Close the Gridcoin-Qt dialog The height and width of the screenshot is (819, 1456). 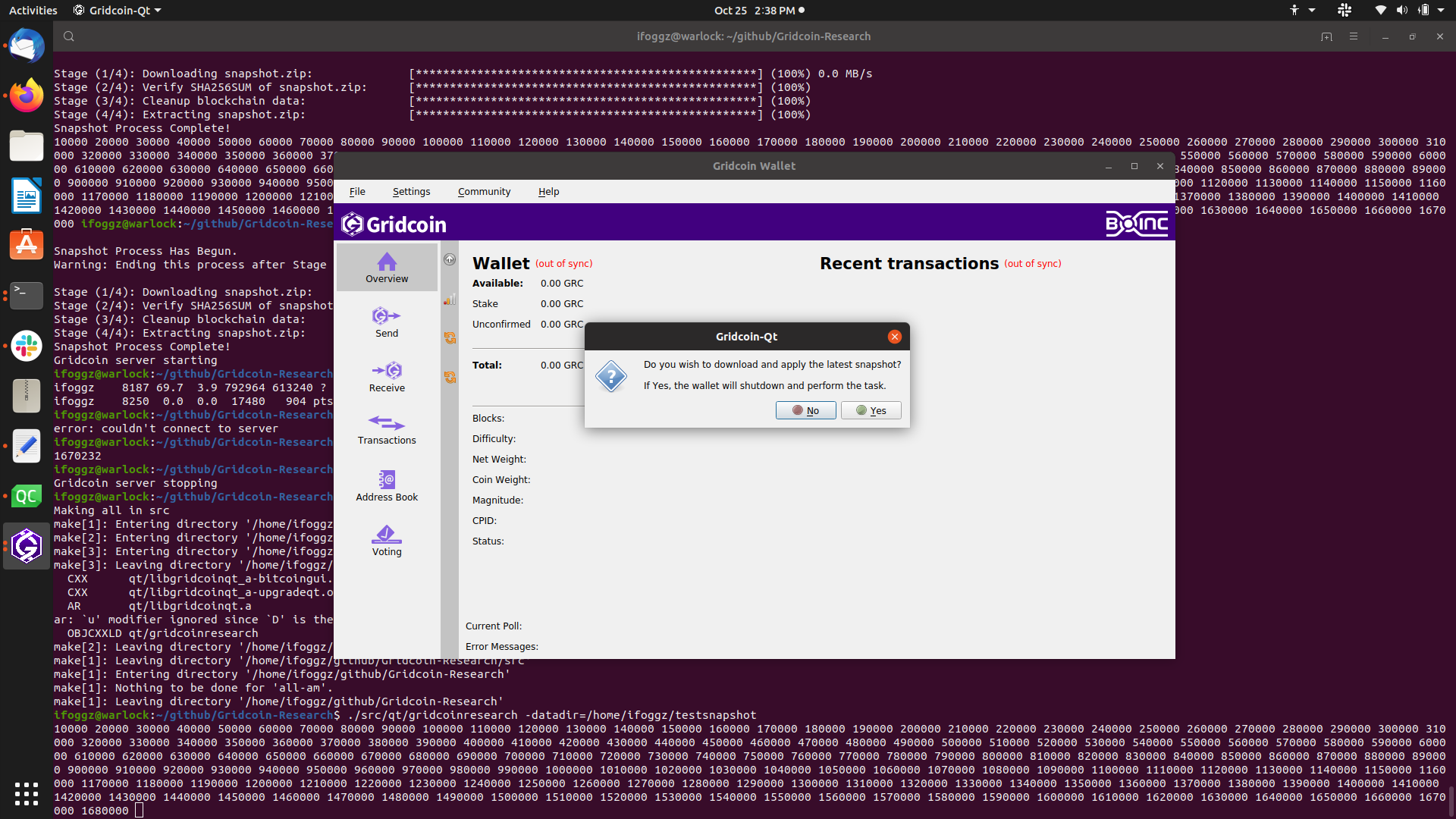pyautogui.click(x=895, y=337)
